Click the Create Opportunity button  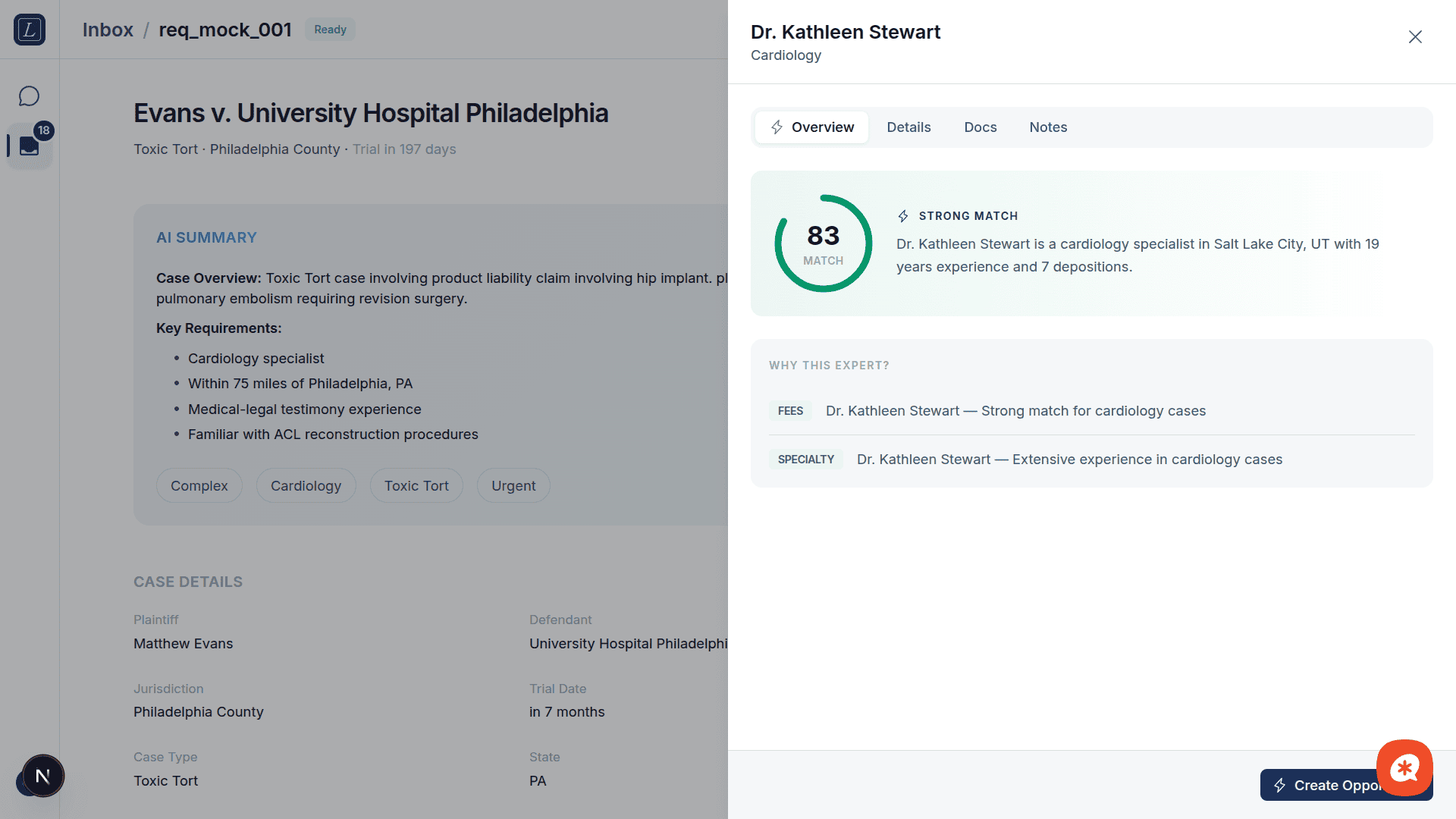coord(1319,786)
